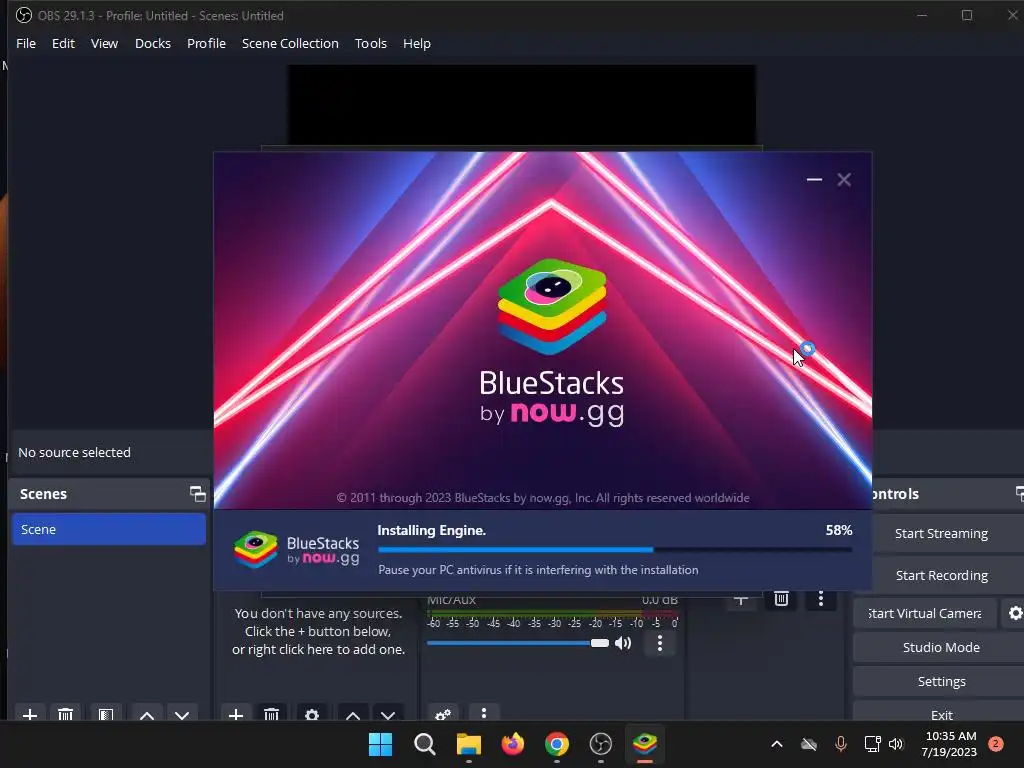Move the scene up with the Scenes up arrow
Screen dimensions: 1024x768
point(147,714)
